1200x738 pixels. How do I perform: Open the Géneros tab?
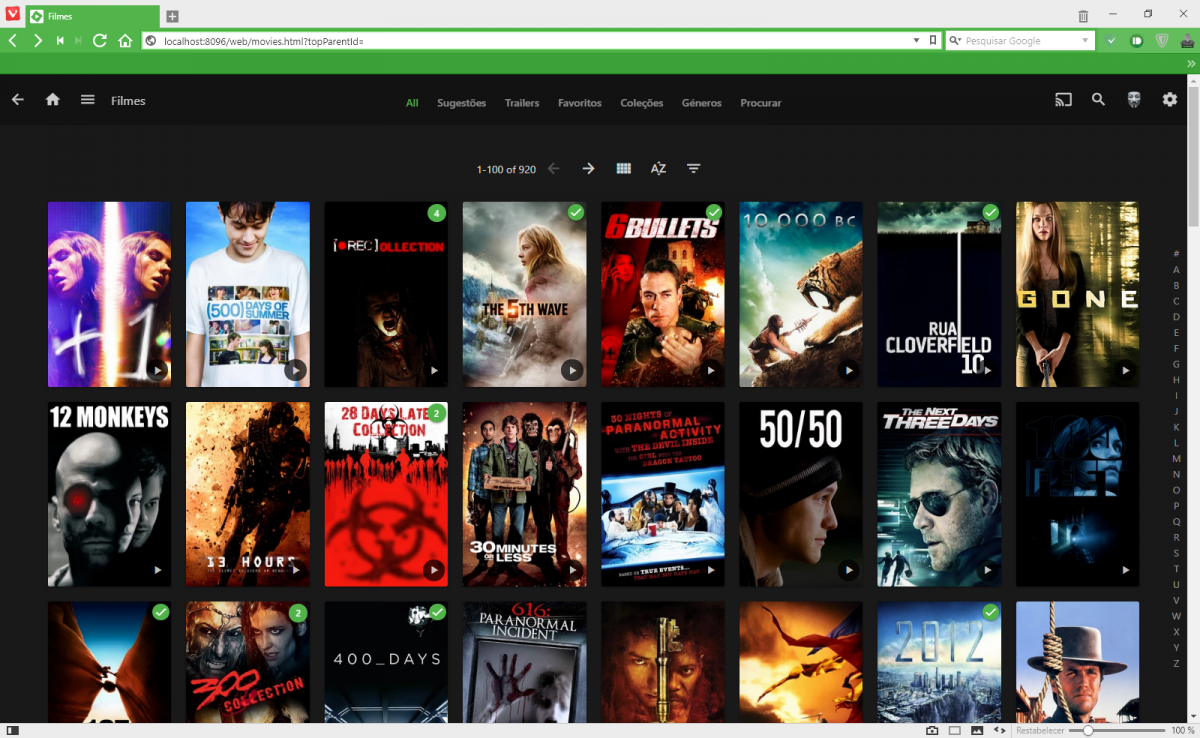[x=702, y=103]
